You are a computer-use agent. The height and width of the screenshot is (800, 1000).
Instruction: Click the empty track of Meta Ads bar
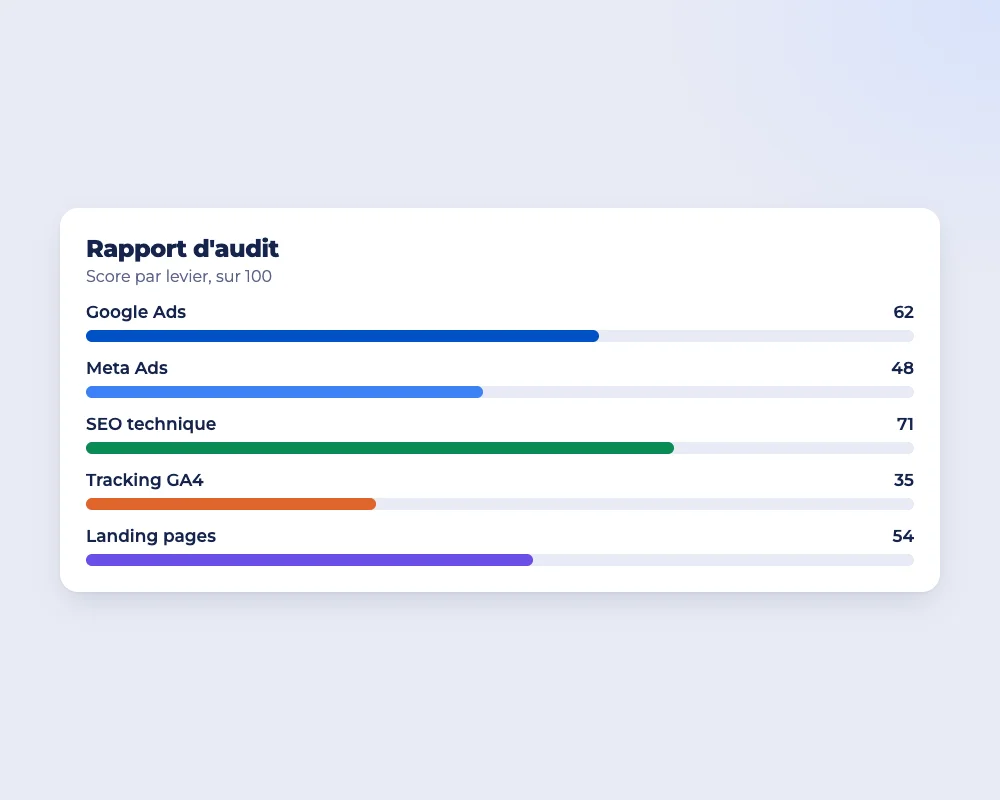(698, 392)
